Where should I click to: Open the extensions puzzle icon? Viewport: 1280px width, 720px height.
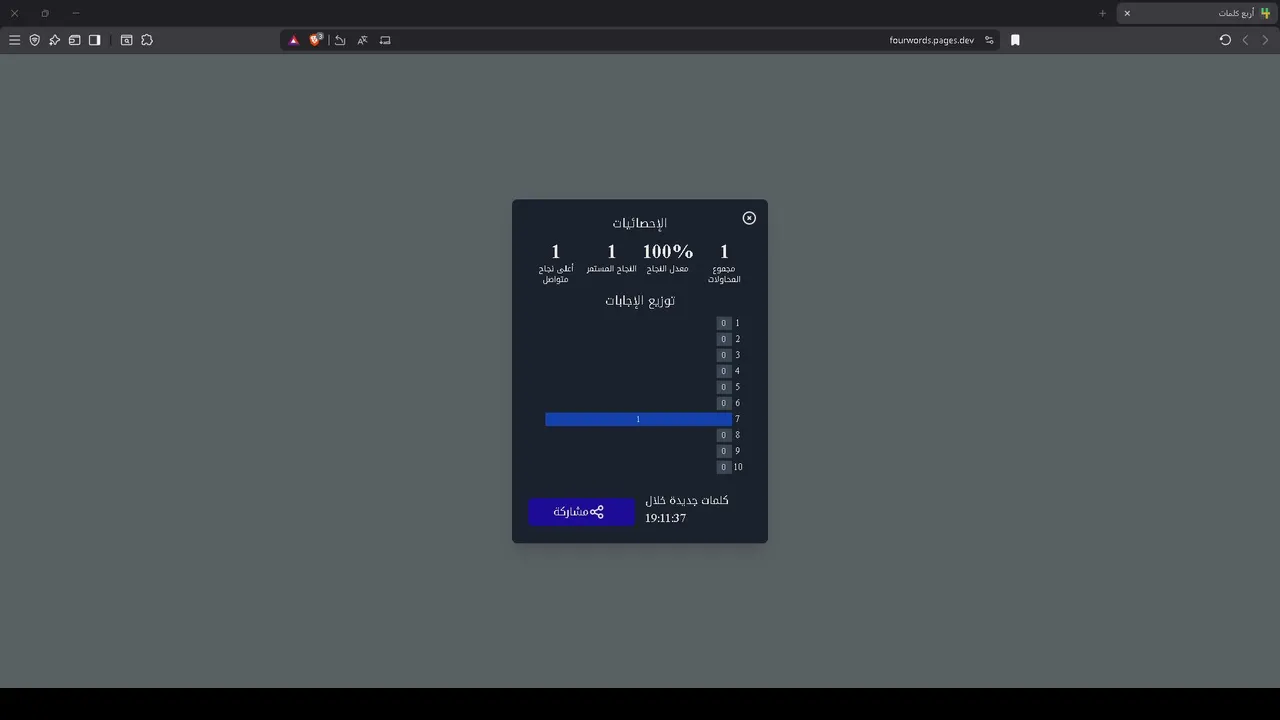[x=147, y=40]
